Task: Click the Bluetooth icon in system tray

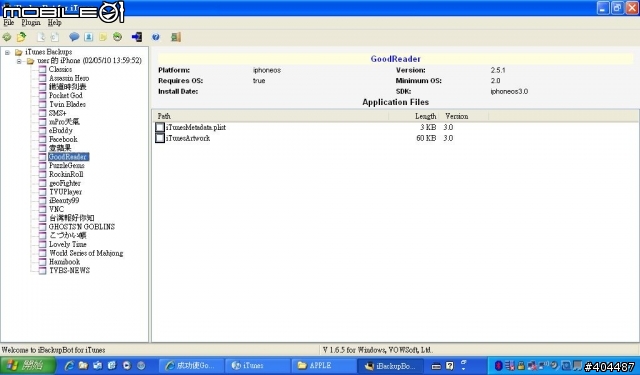Action: point(498,366)
